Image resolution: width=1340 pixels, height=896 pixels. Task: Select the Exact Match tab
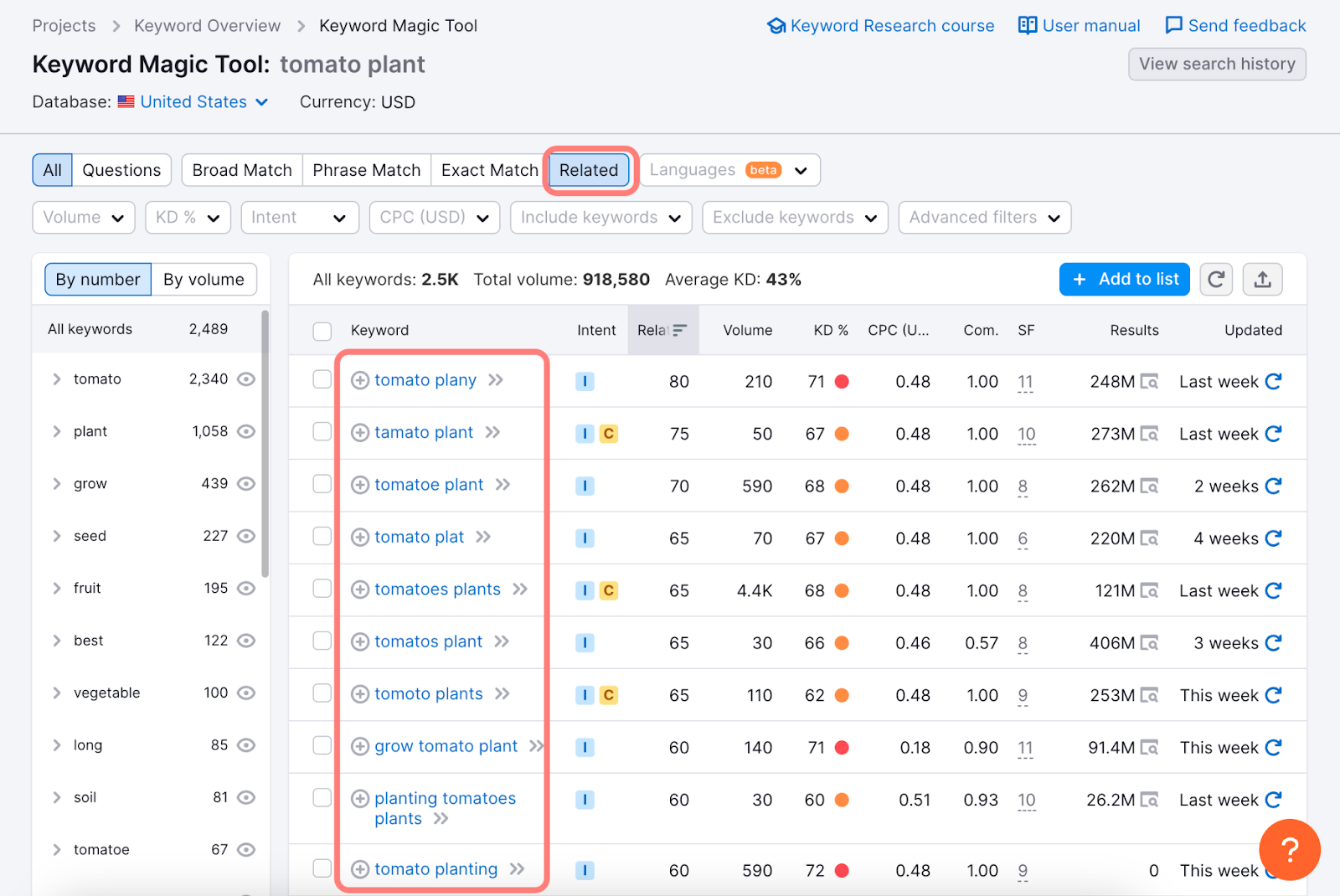[490, 170]
